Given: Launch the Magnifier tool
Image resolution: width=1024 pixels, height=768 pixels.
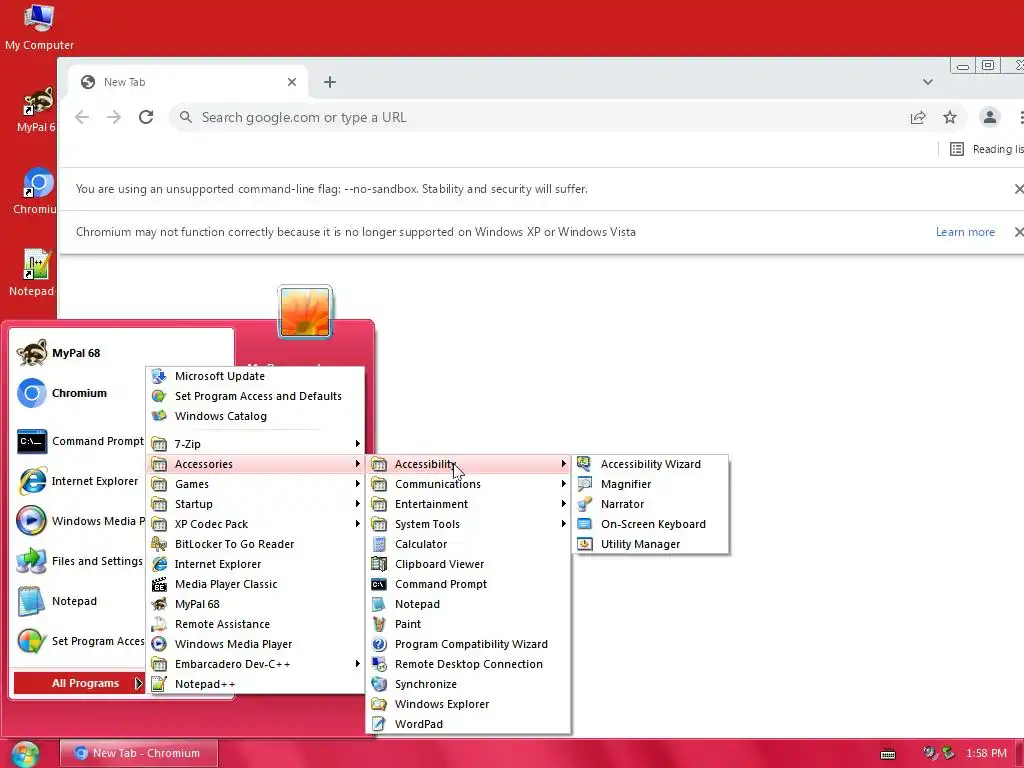Looking at the screenshot, I should click(650, 484).
